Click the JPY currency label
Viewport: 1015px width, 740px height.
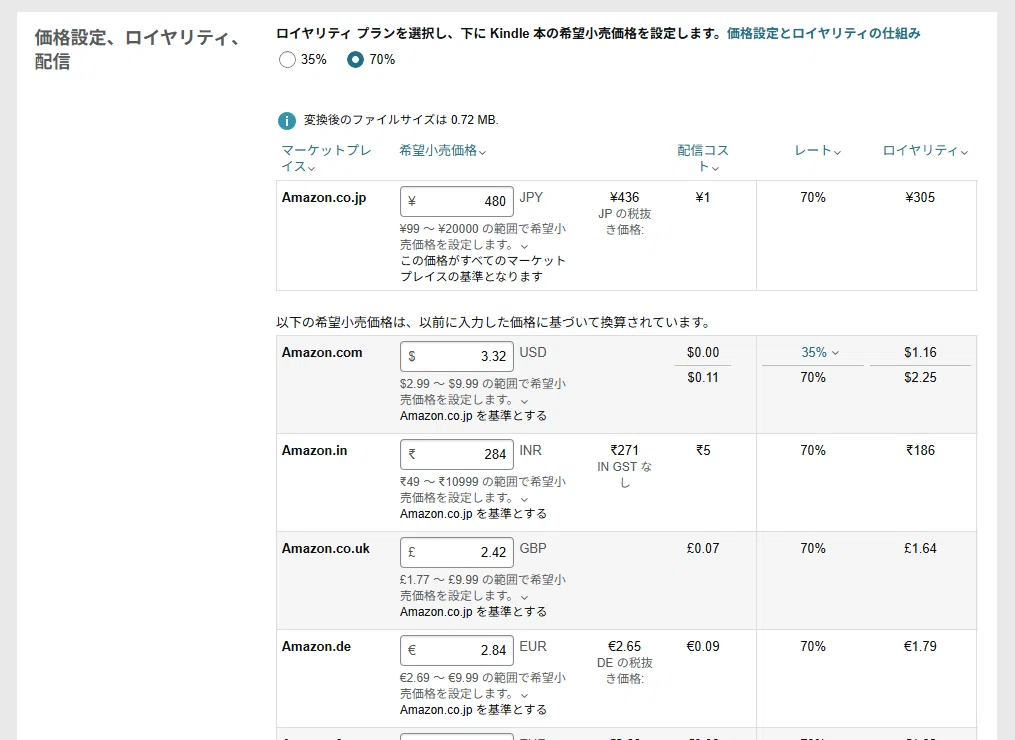531,197
